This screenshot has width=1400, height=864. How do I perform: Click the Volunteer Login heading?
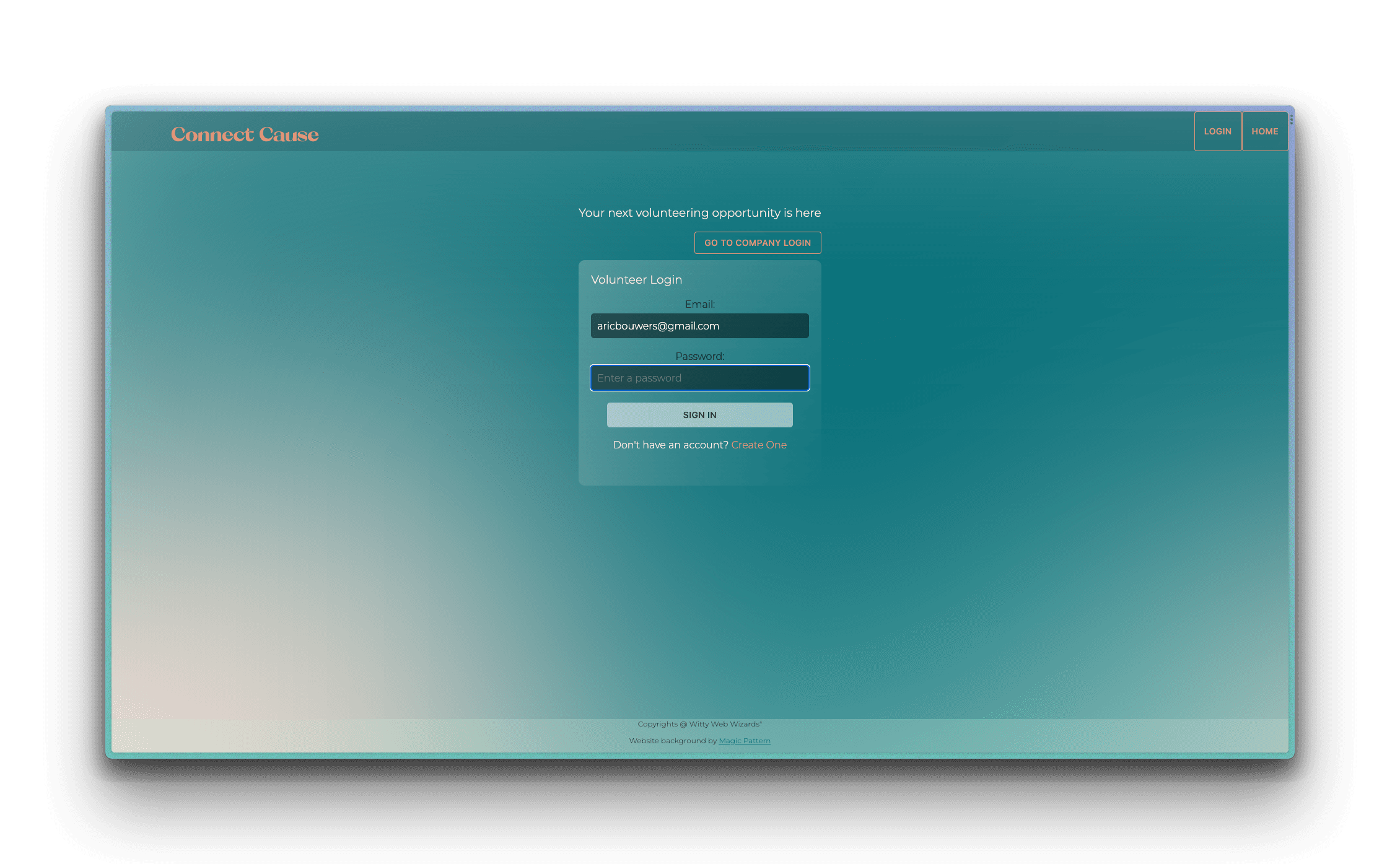[636, 279]
